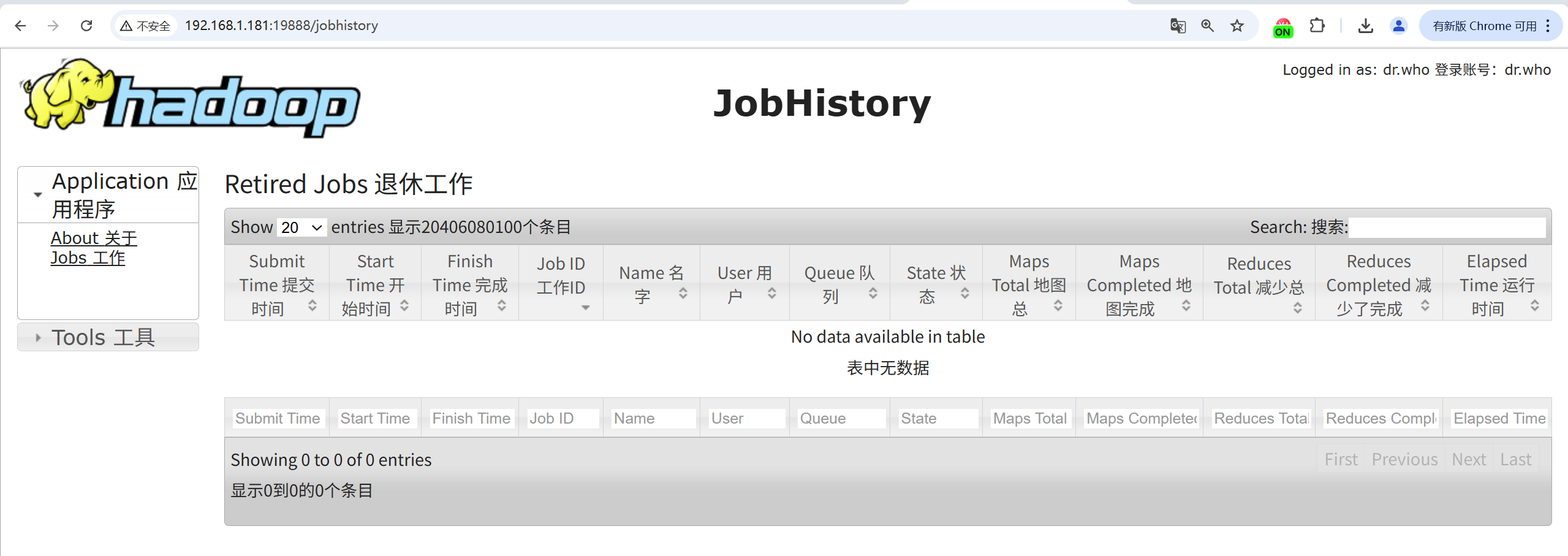Open the Chrome downloads icon
The image size is (1568, 556).
(x=1365, y=26)
